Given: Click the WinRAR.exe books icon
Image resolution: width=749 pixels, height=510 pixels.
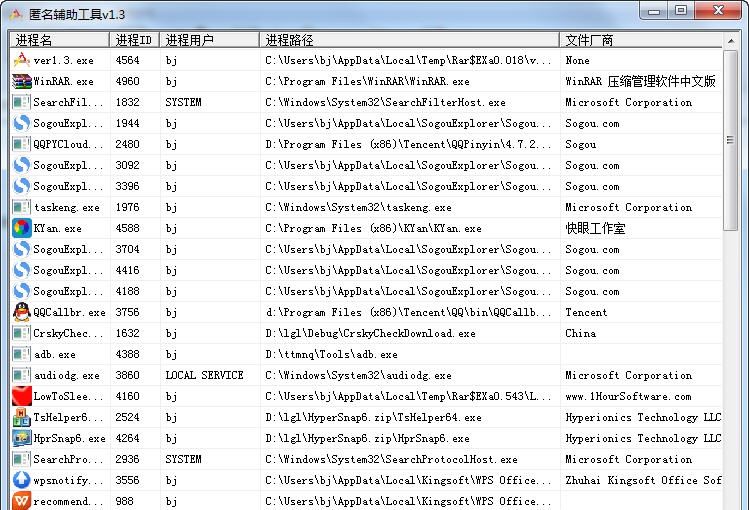Looking at the screenshot, I should (21, 81).
